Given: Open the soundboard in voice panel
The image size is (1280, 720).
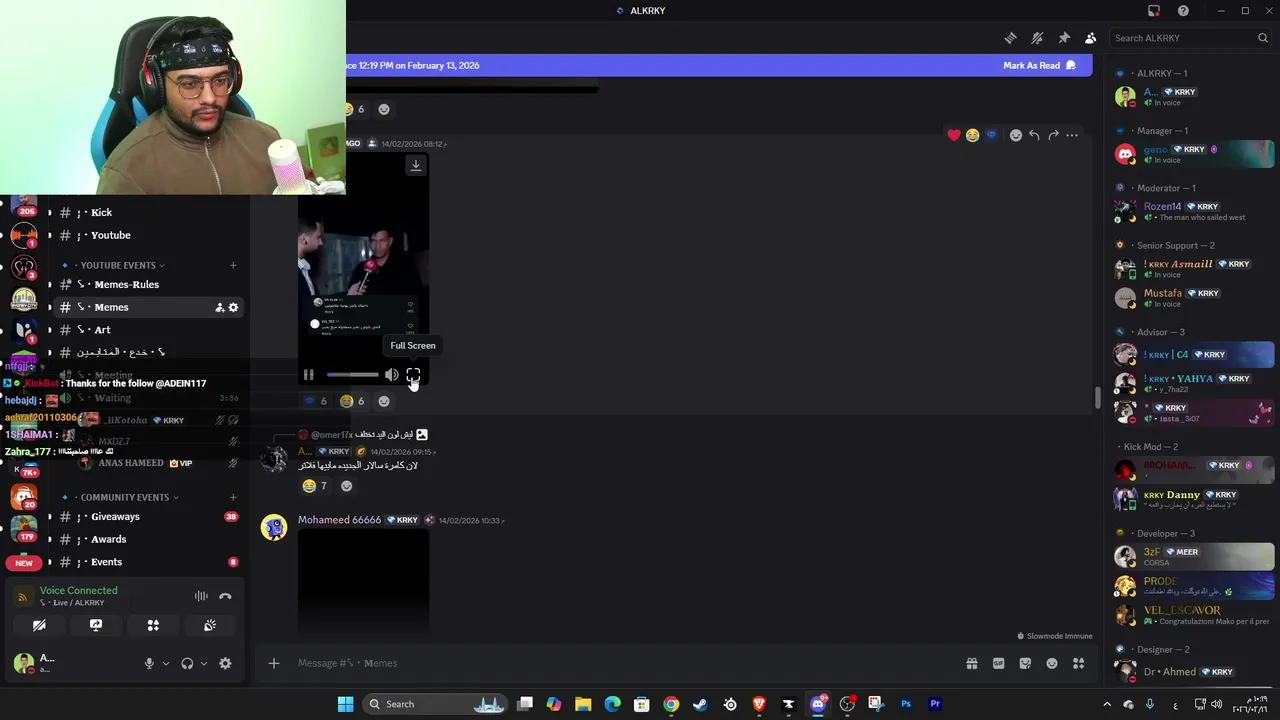Looking at the screenshot, I should pyautogui.click(x=210, y=625).
